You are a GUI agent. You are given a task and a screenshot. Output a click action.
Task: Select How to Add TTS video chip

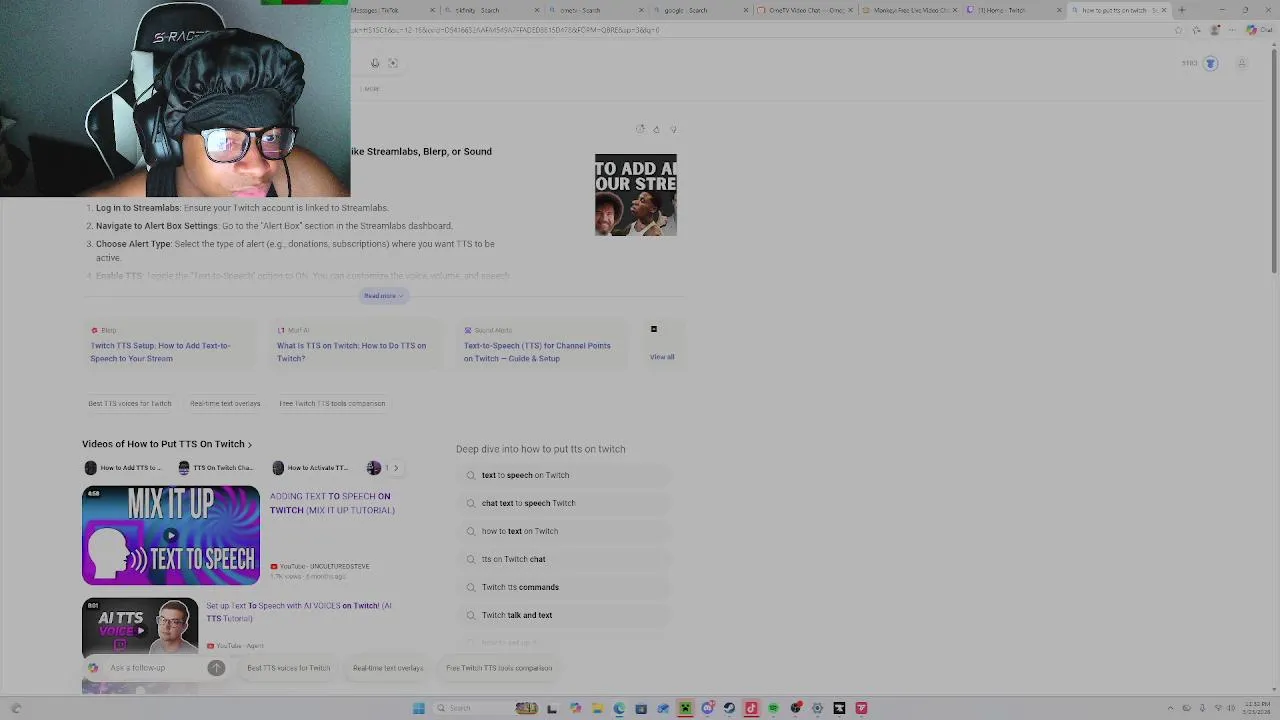(123, 468)
